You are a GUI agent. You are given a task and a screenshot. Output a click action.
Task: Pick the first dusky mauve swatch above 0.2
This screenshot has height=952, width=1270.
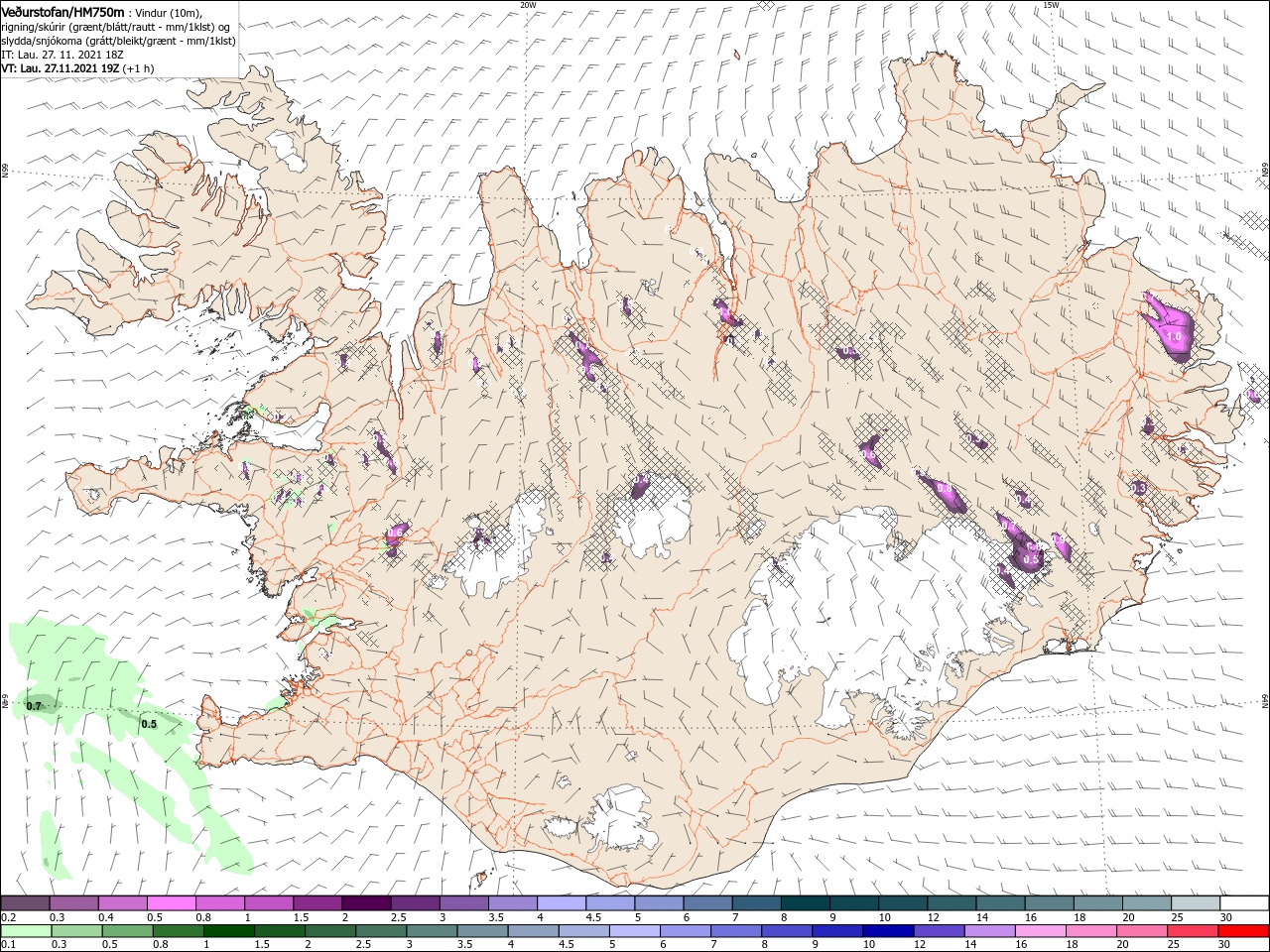25,903
